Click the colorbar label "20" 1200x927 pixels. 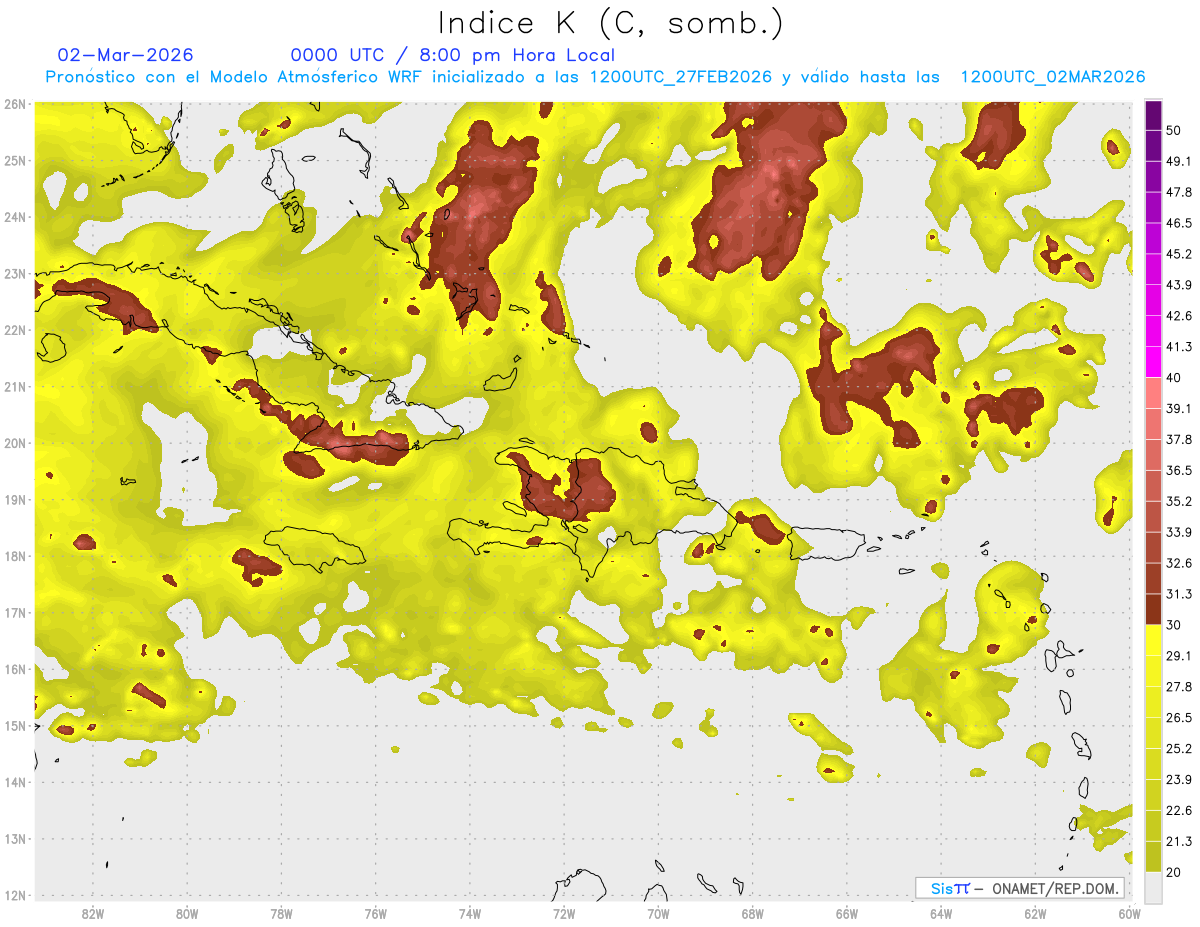click(1175, 872)
